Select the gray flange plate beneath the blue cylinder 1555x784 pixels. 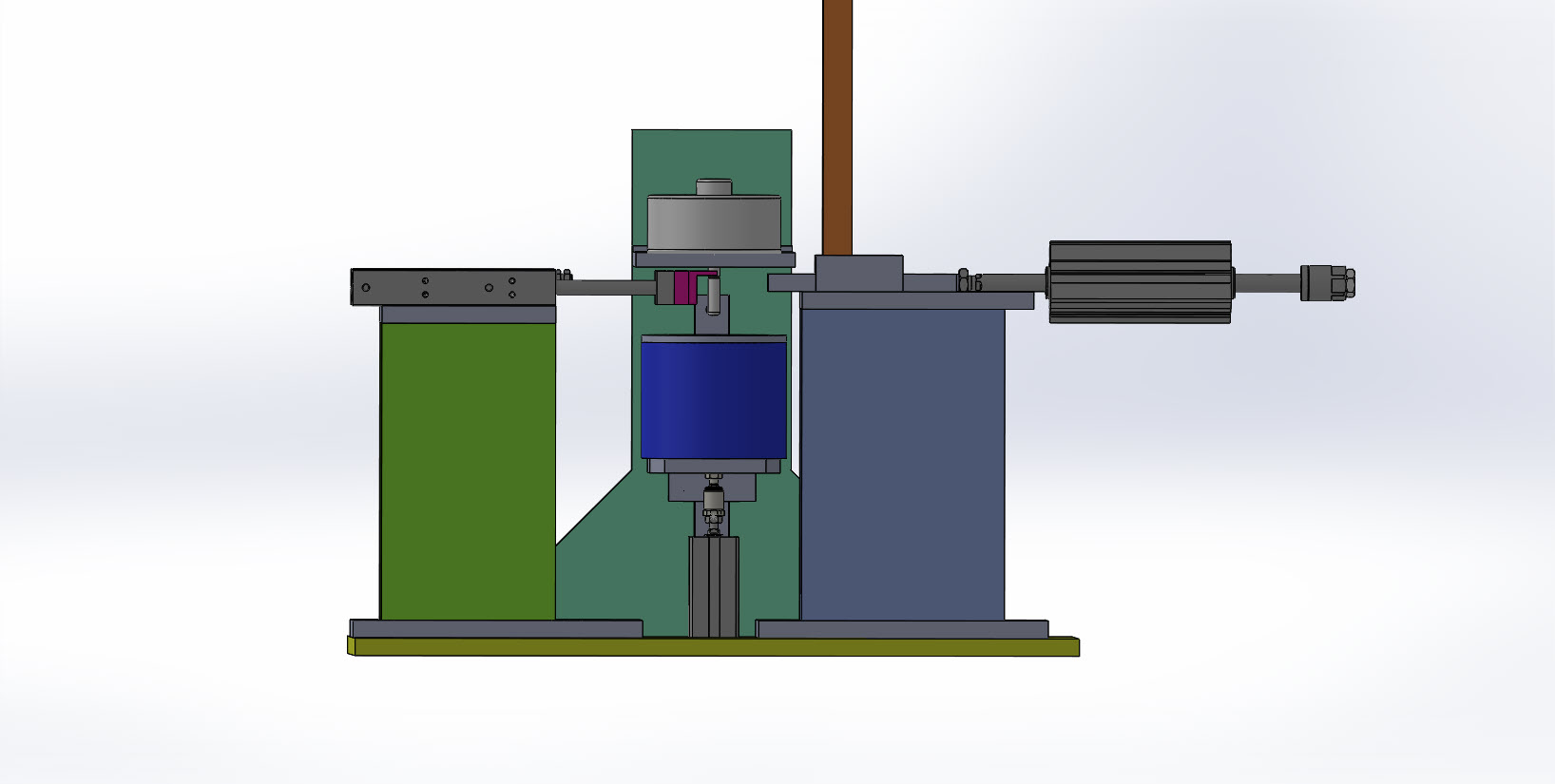[713, 468]
